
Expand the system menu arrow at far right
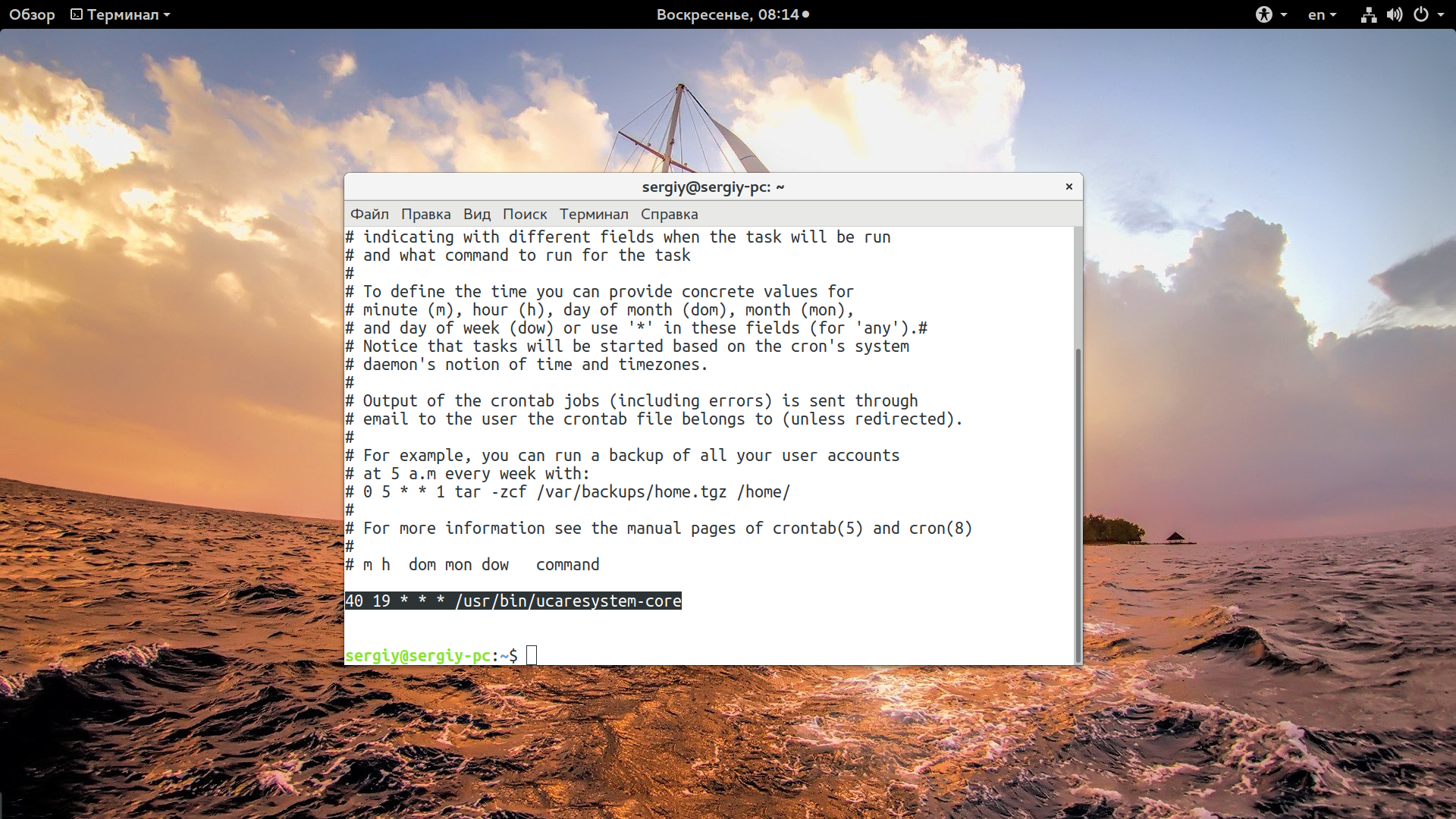pyautogui.click(x=1441, y=14)
